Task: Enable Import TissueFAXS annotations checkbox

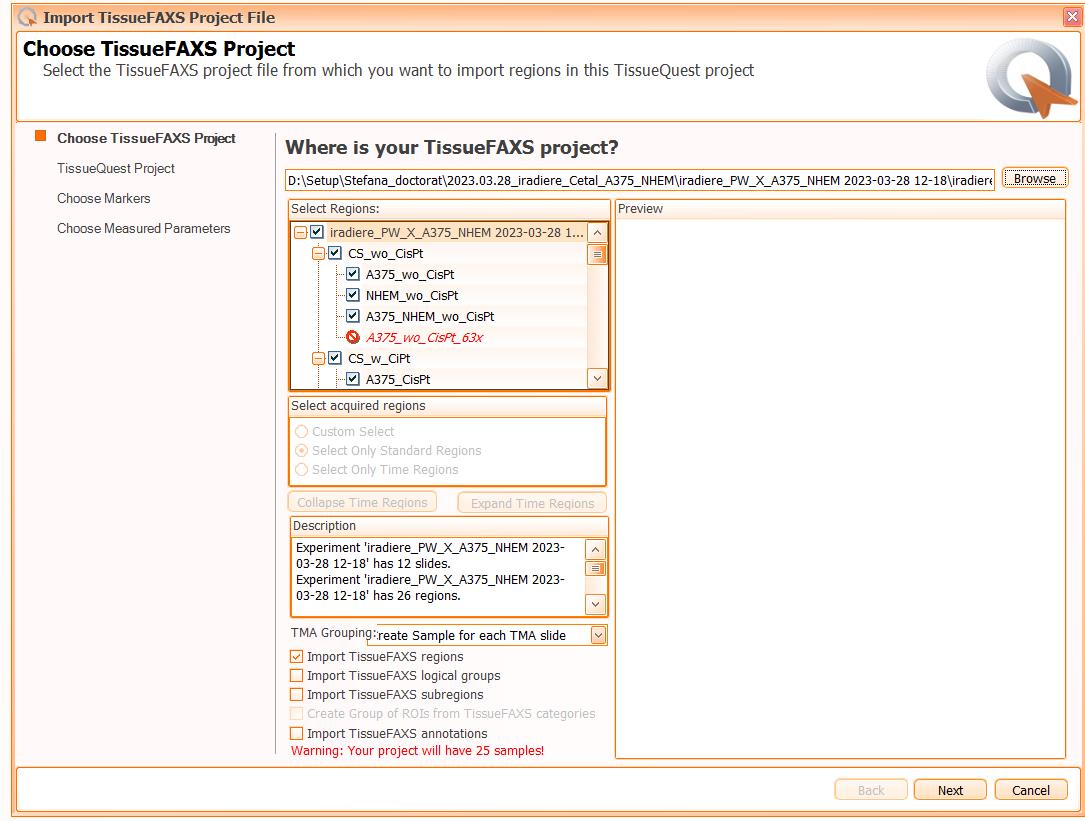Action: point(296,733)
